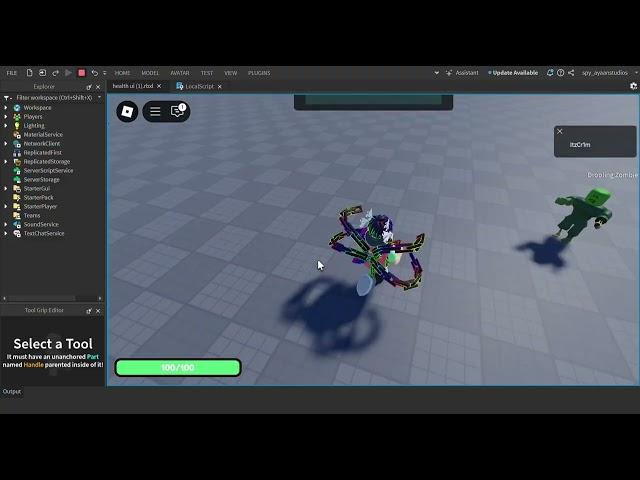
Task: Click the green 100/100 health bar
Action: tap(178, 368)
